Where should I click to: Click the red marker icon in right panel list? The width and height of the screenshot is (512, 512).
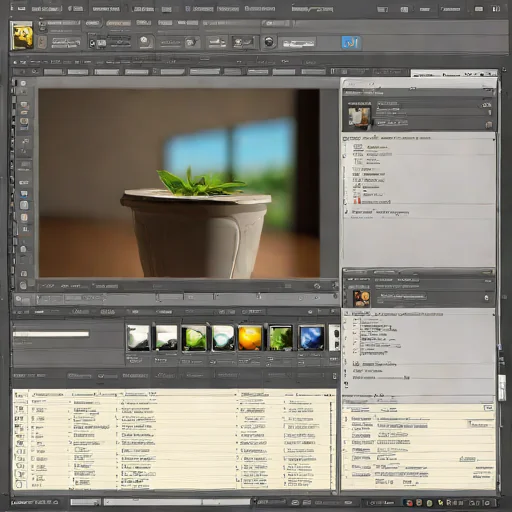pos(357,201)
